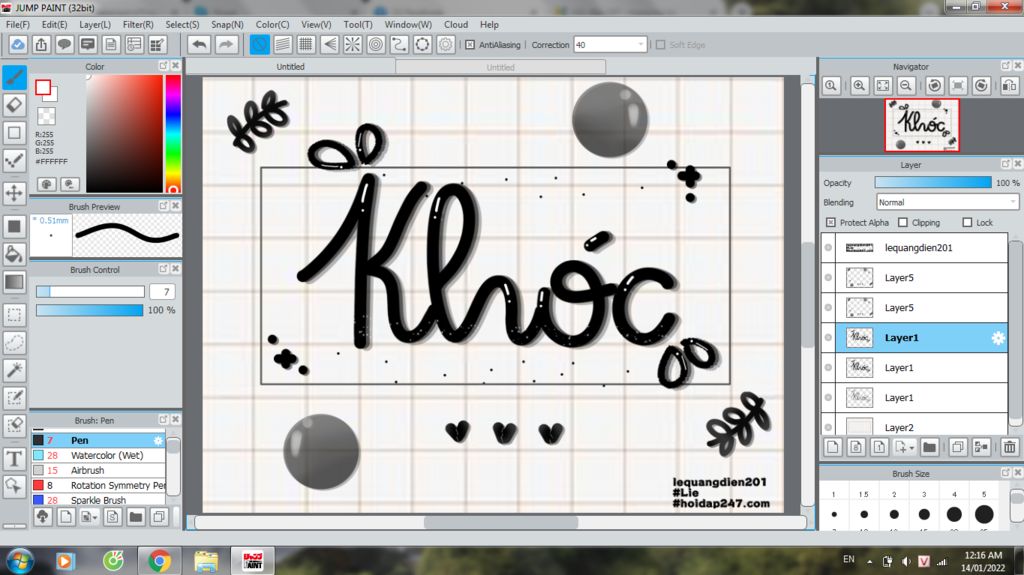This screenshot has width=1024, height=575.
Task: Select the Lasso tool
Action: tap(14, 342)
